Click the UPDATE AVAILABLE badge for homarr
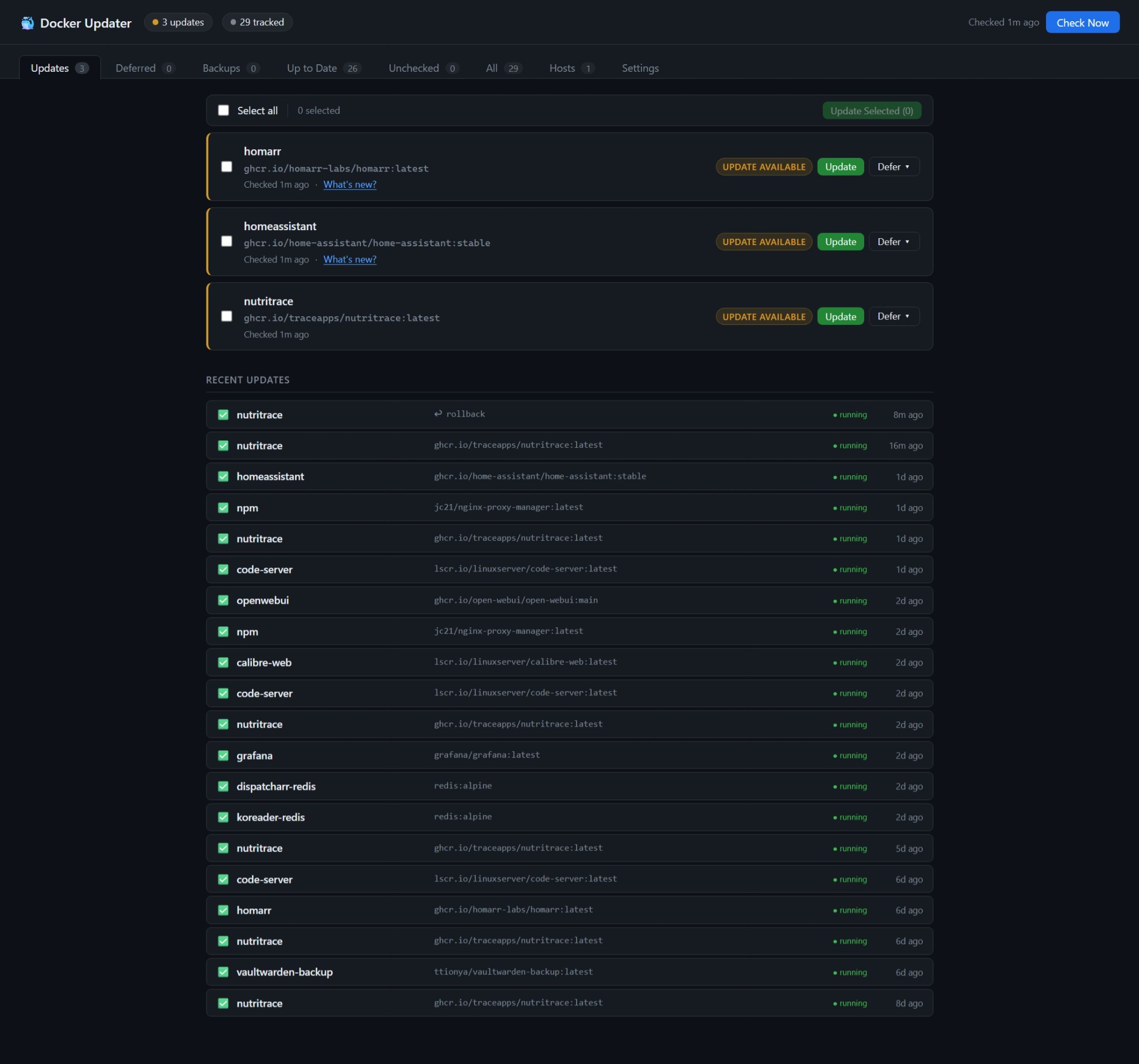This screenshot has height=1064, width=1139. [x=764, y=166]
